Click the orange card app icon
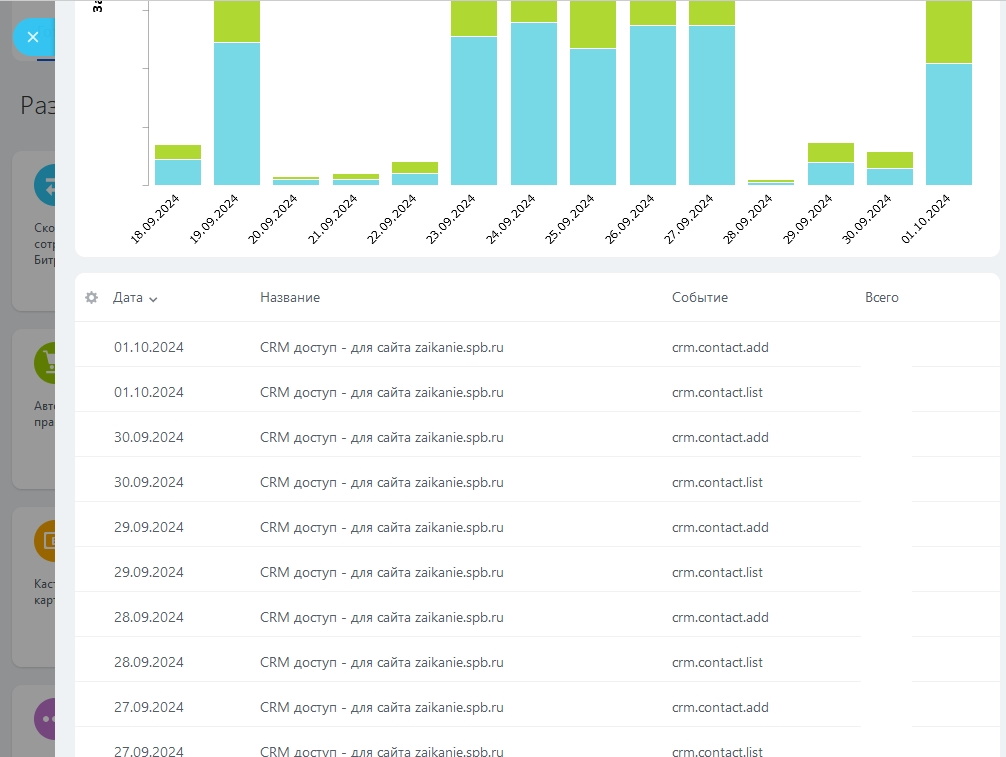The width and height of the screenshot is (1006, 757). [x=45, y=541]
